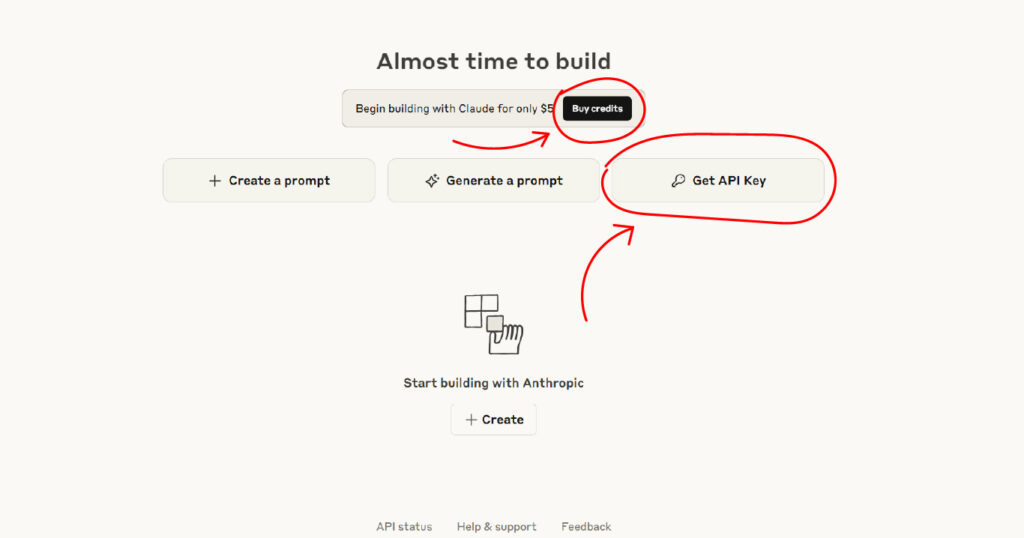Choose the Generate a prompt label
Viewport: 1024px width, 538px height.
[504, 181]
